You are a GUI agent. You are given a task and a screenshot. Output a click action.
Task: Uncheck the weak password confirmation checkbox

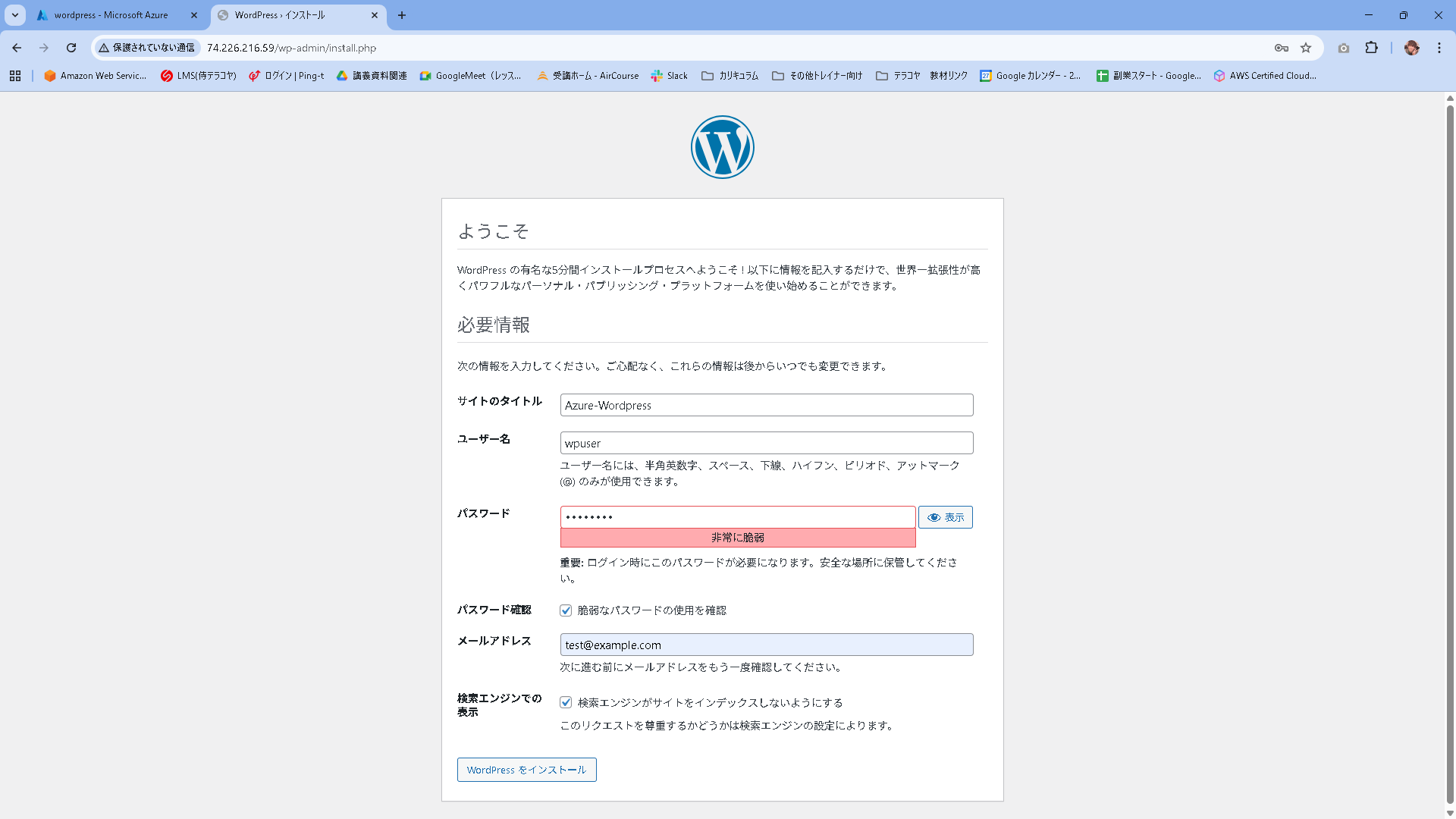(566, 610)
